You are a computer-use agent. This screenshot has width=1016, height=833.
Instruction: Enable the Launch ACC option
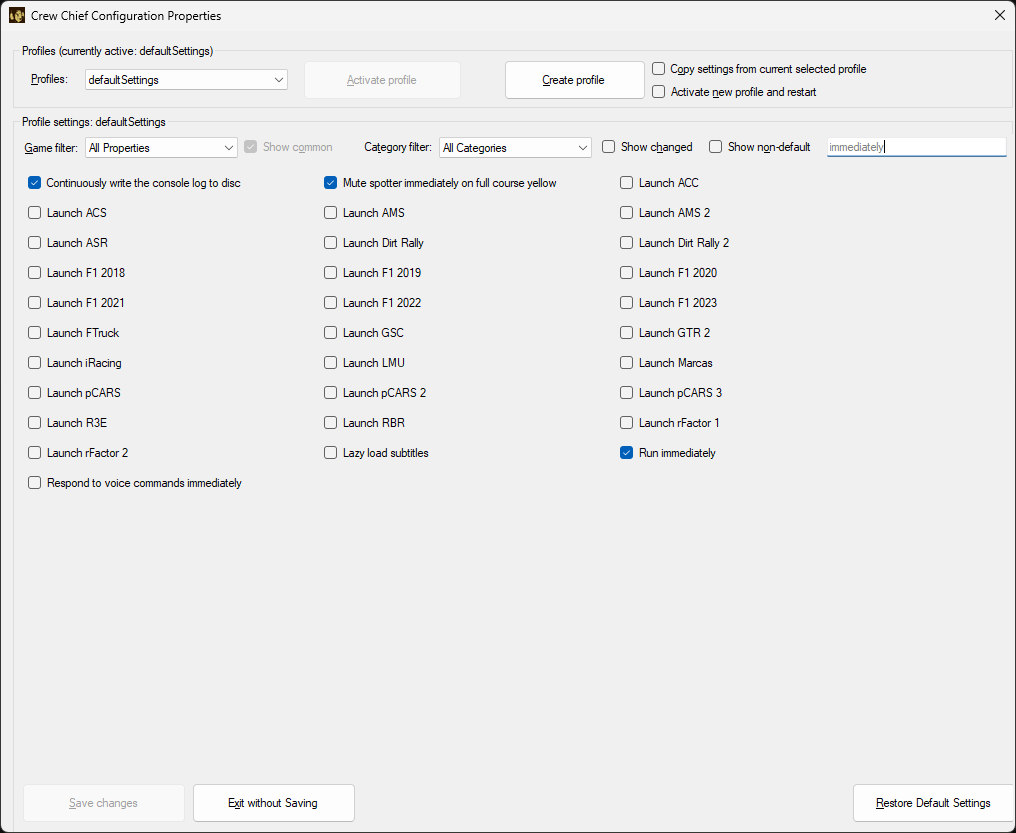[x=626, y=183]
